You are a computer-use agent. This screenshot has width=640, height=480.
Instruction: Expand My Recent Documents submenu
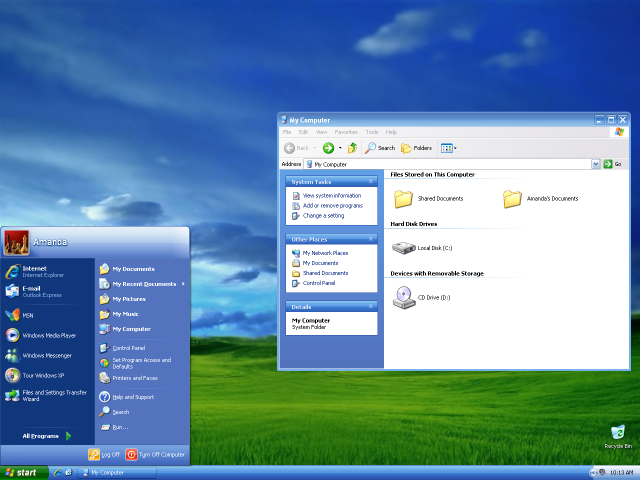(143, 284)
